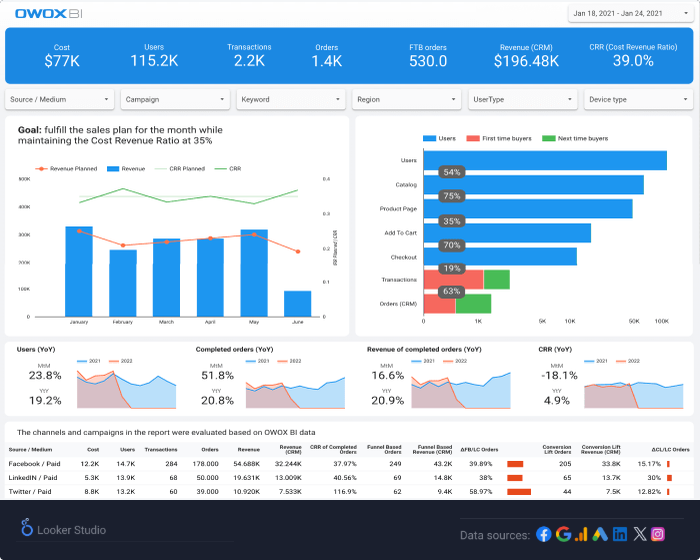Click the Orders 1.4K scorecard
The width and height of the screenshot is (700, 560).
[327, 55]
